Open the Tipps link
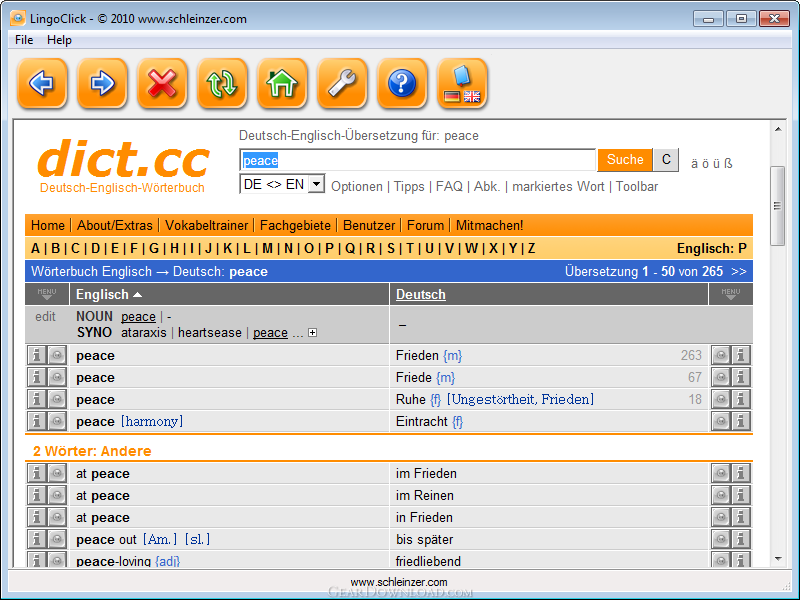The width and height of the screenshot is (800, 600). [x=409, y=186]
